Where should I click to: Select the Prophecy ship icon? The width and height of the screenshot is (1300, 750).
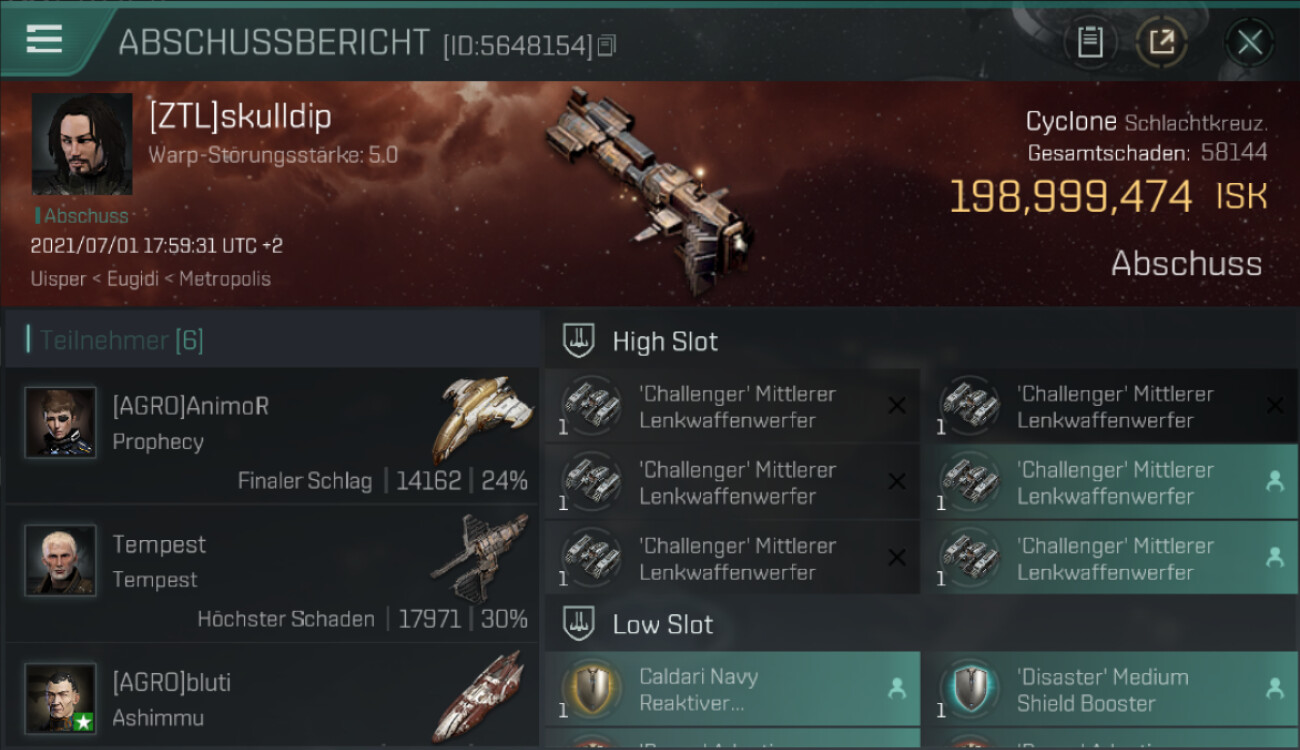(483, 418)
